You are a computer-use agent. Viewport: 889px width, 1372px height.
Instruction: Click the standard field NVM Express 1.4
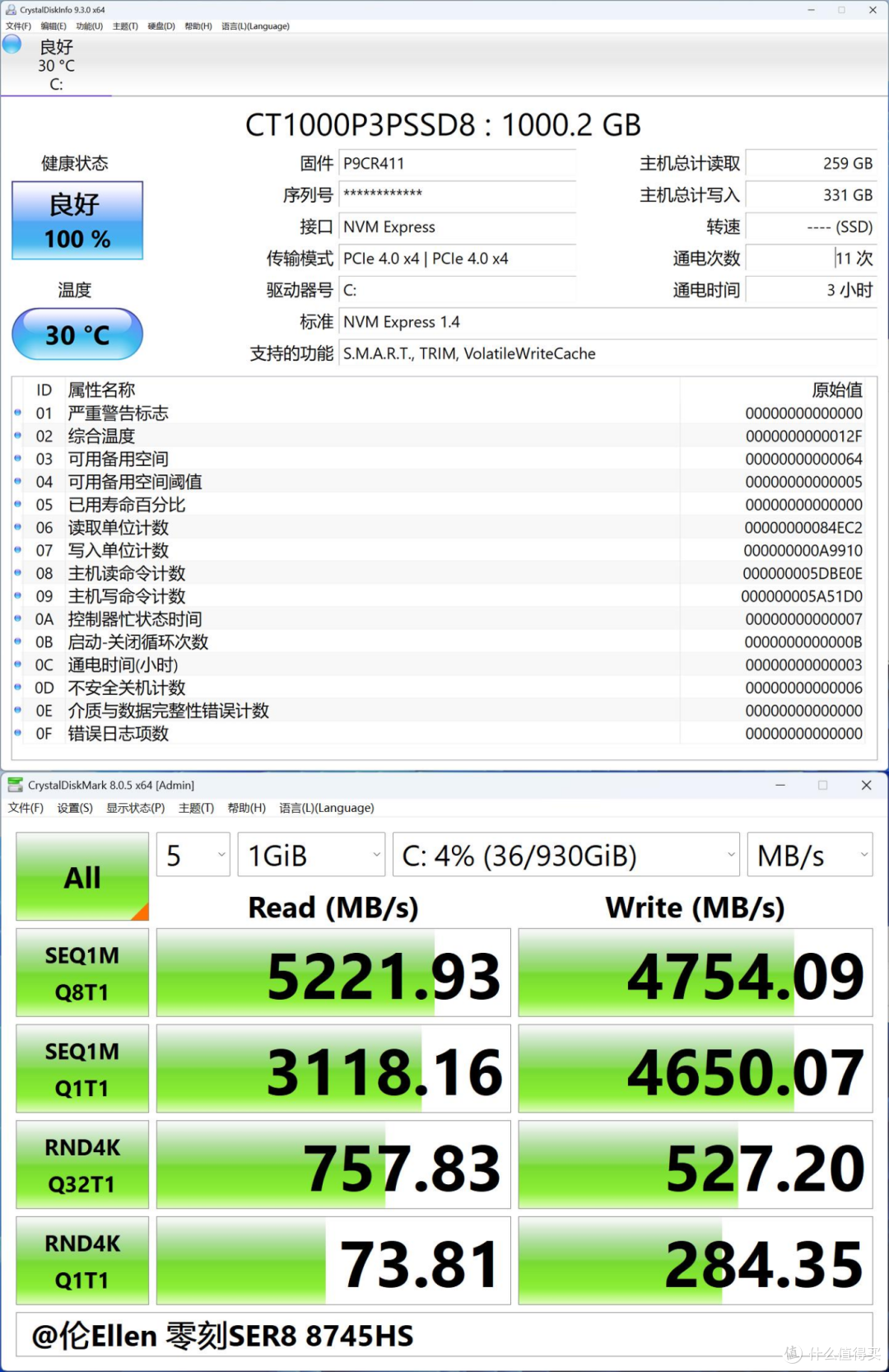(x=607, y=322)
